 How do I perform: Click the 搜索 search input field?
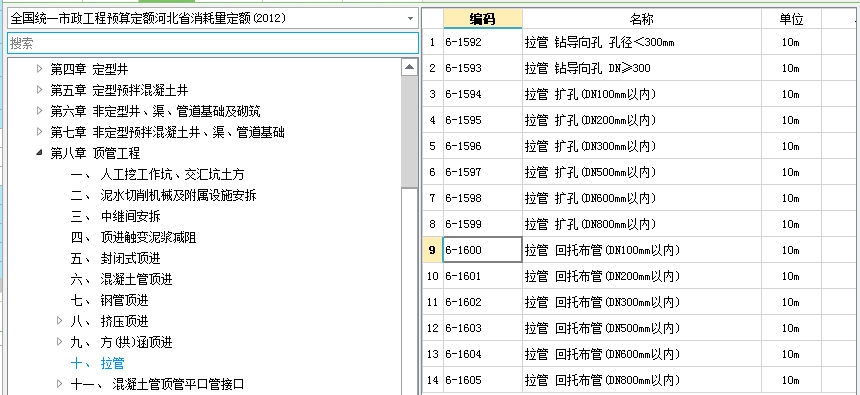click(213, 43)
